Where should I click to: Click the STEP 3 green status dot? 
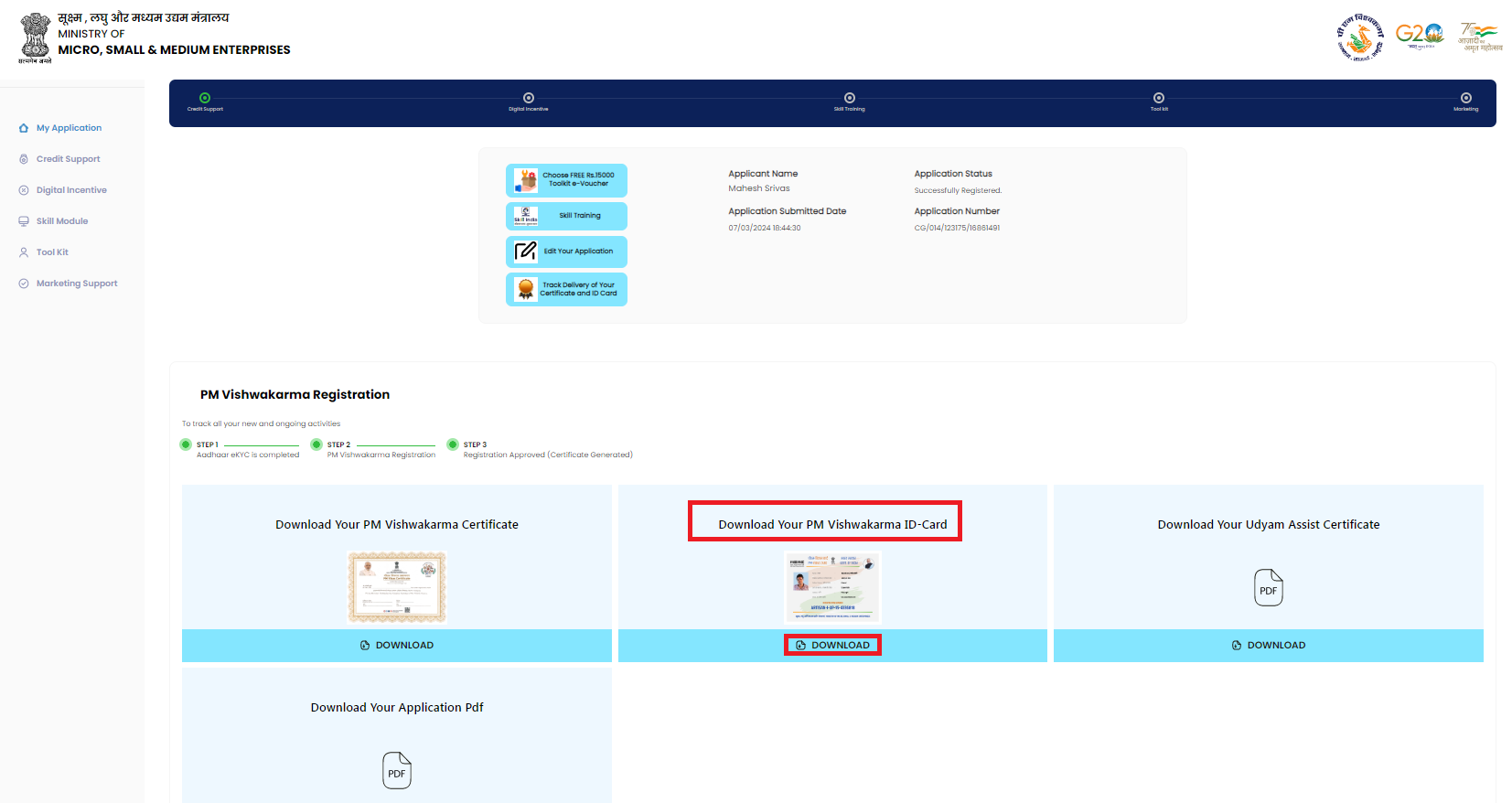click(453, 444)
